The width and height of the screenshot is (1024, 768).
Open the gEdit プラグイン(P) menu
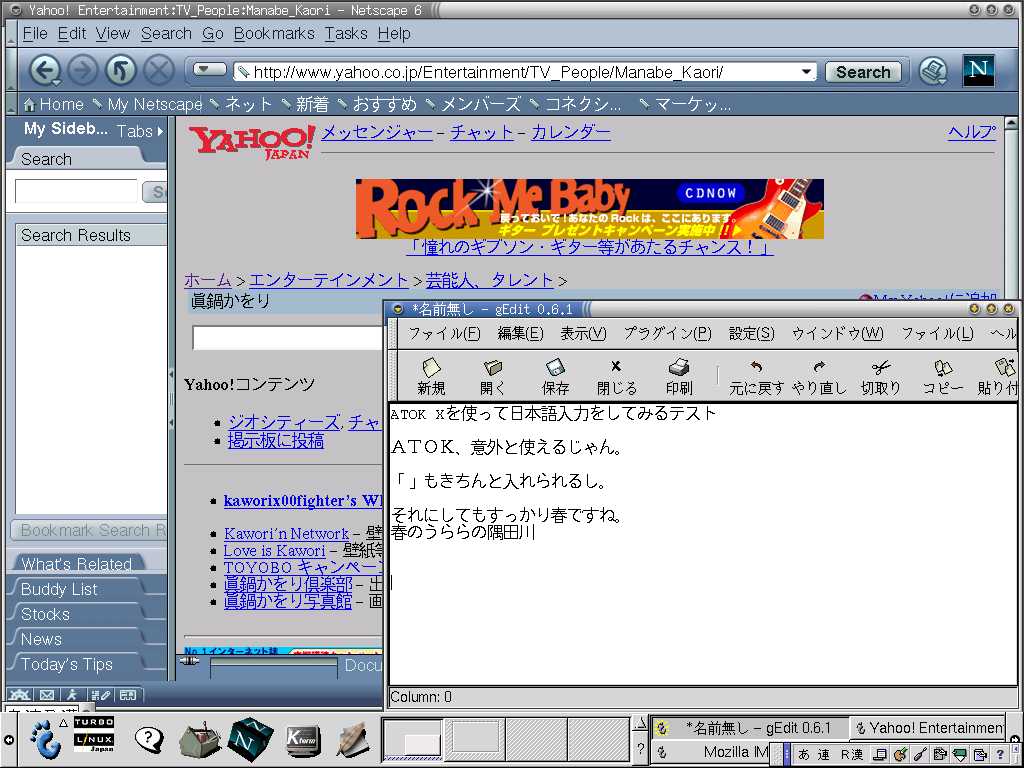[x=667, y=333]
